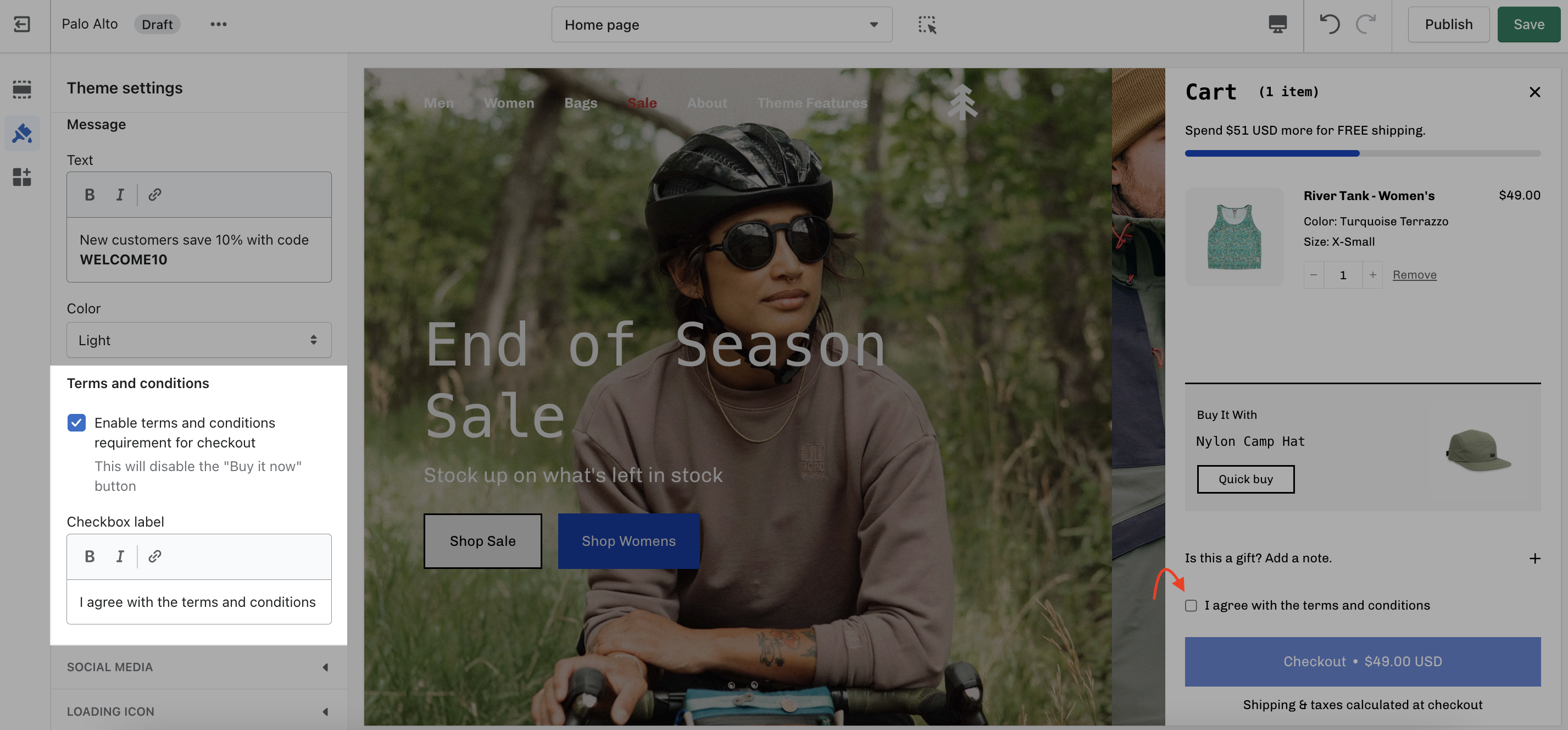Click the Publish button
The width and height of the screenshot is (1568, 730).
point(1448,24)
